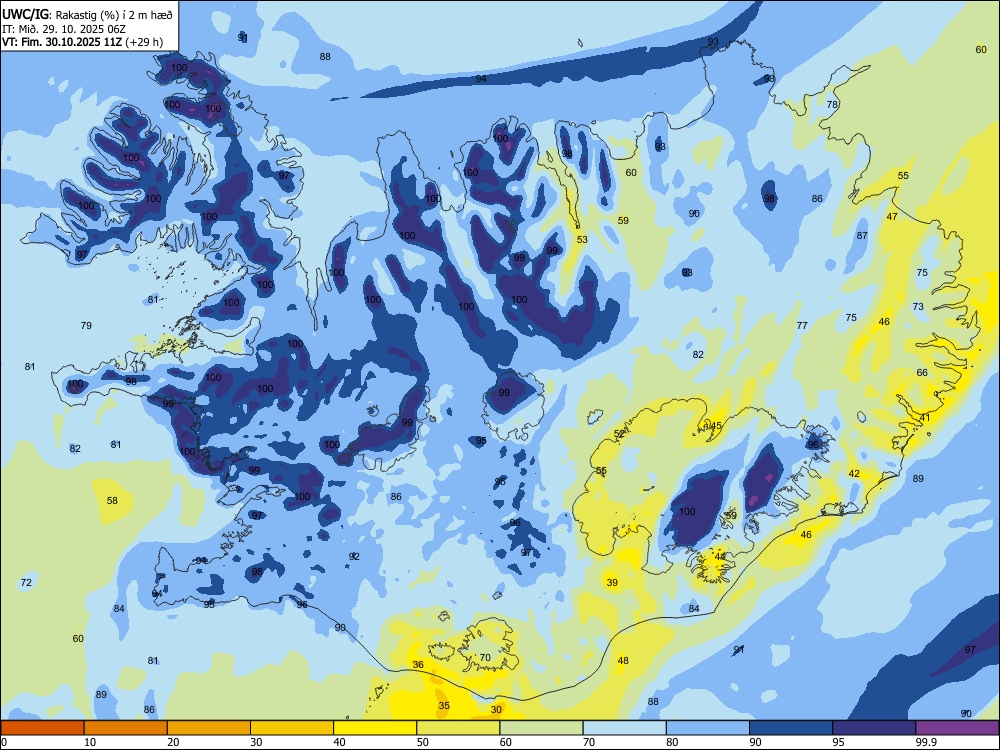This screenshot has width=1000, height=750.
Task: Click the humidity value 87 on the map
Action: [x=862, y=235]
